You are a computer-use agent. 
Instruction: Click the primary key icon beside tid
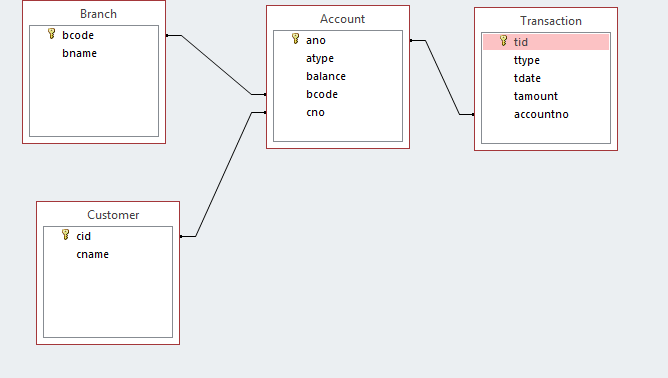504,41
